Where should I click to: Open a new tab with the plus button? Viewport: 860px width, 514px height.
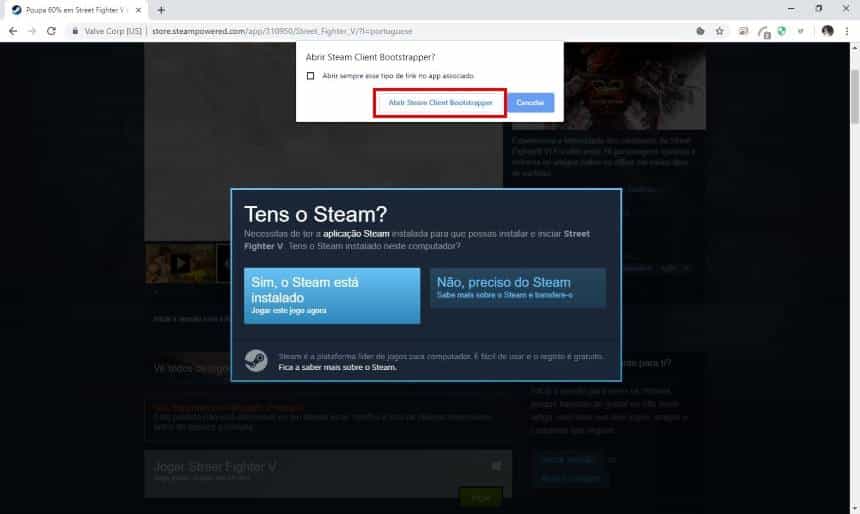[x=161, y=10]
